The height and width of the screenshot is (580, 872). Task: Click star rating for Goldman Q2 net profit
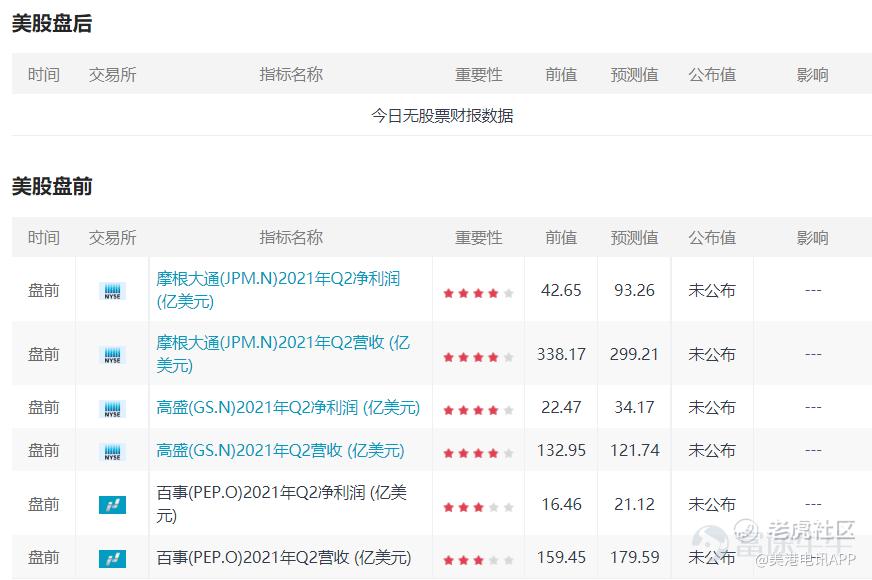[x=478, y=410]
